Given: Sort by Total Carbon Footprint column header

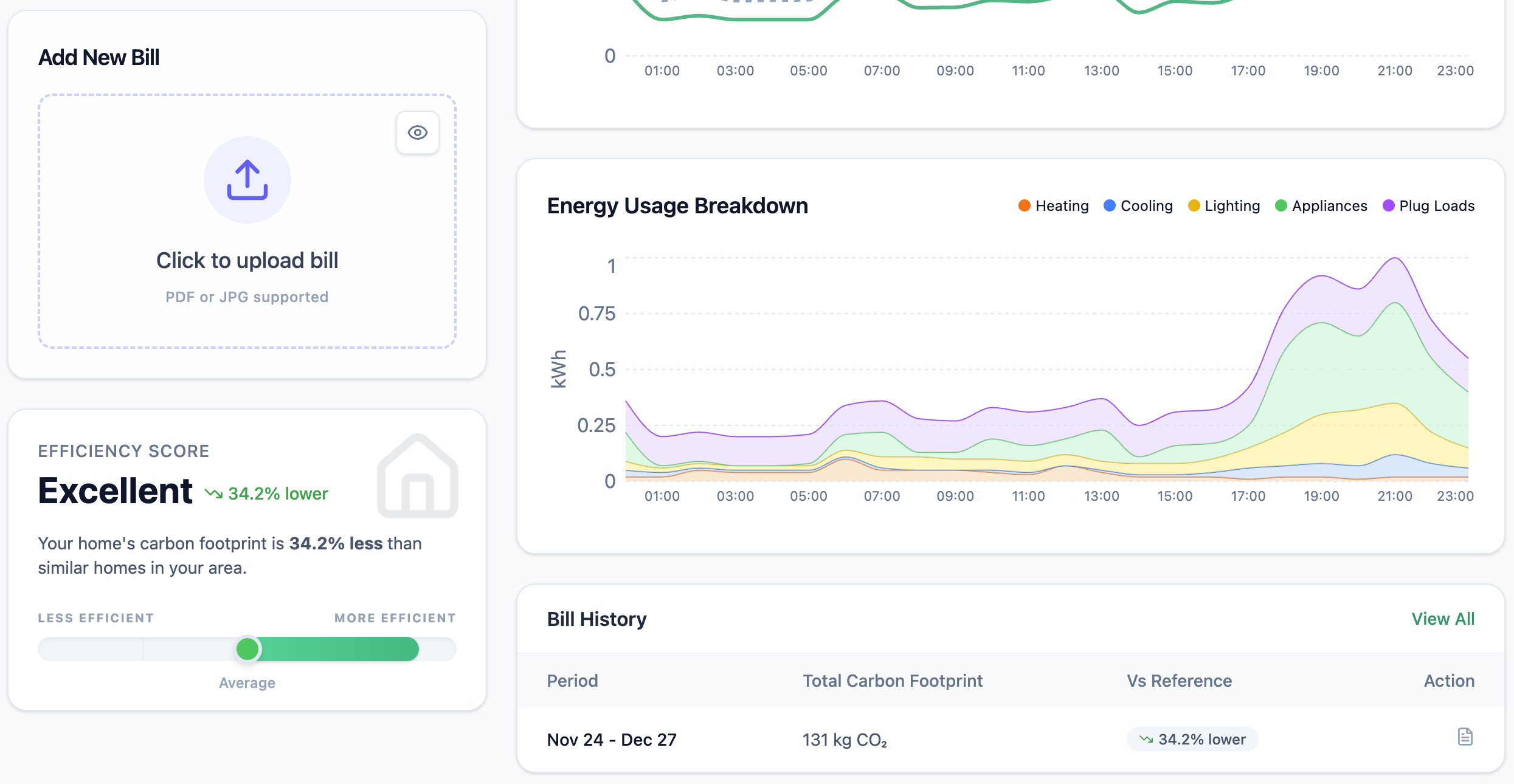Looking at the screenshot, I should tap(892, 681).
